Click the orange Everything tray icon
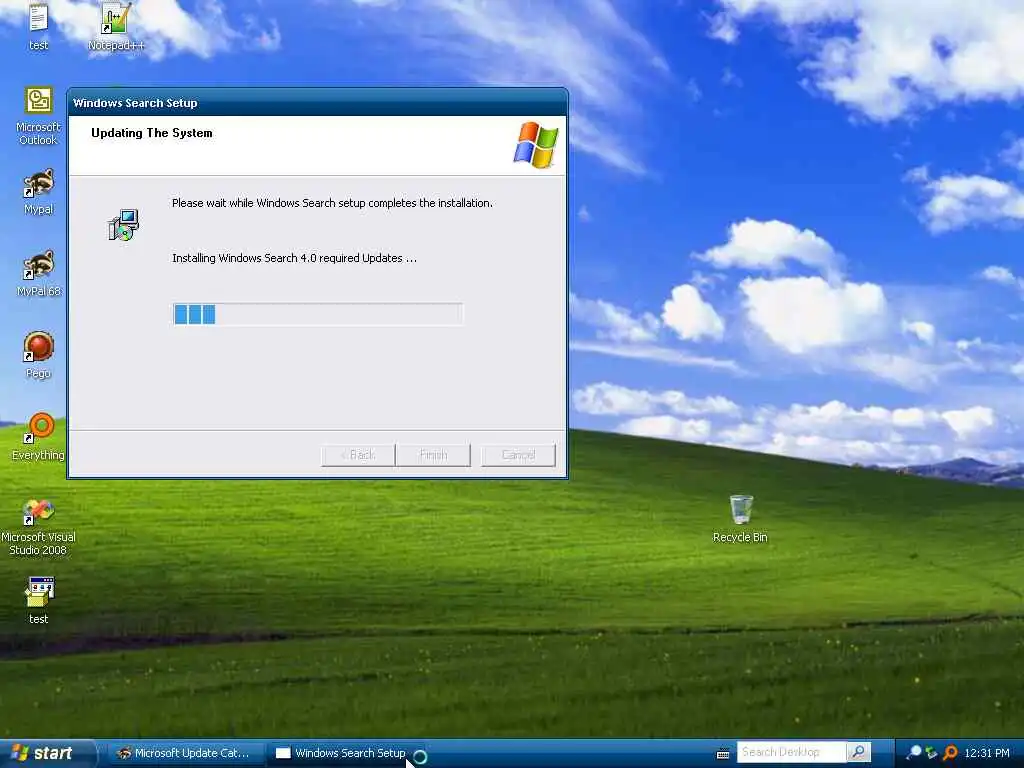This screenshot has height=768, width=1024. (951, 753)
